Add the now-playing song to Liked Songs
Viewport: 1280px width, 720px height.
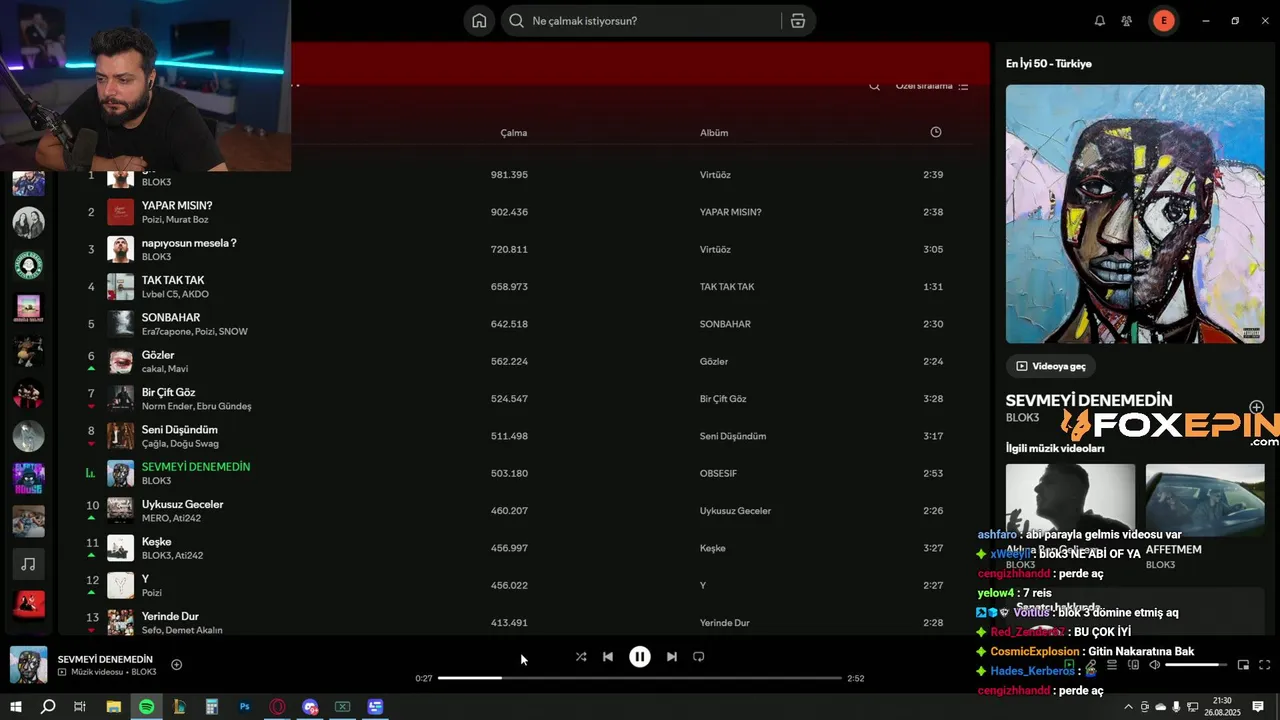coord(177,665)
